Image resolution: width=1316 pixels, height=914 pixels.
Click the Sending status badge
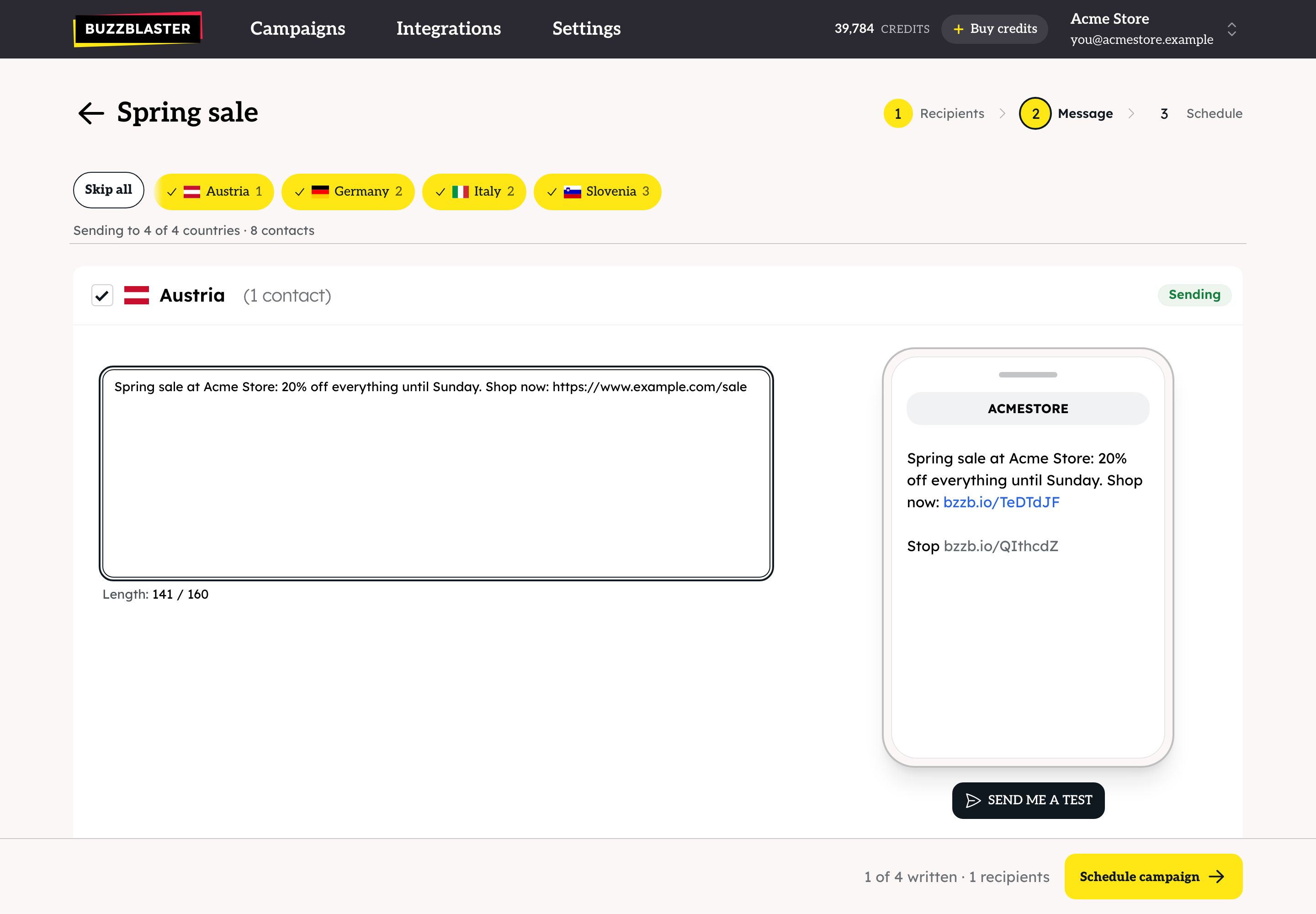pos(1194,295)
